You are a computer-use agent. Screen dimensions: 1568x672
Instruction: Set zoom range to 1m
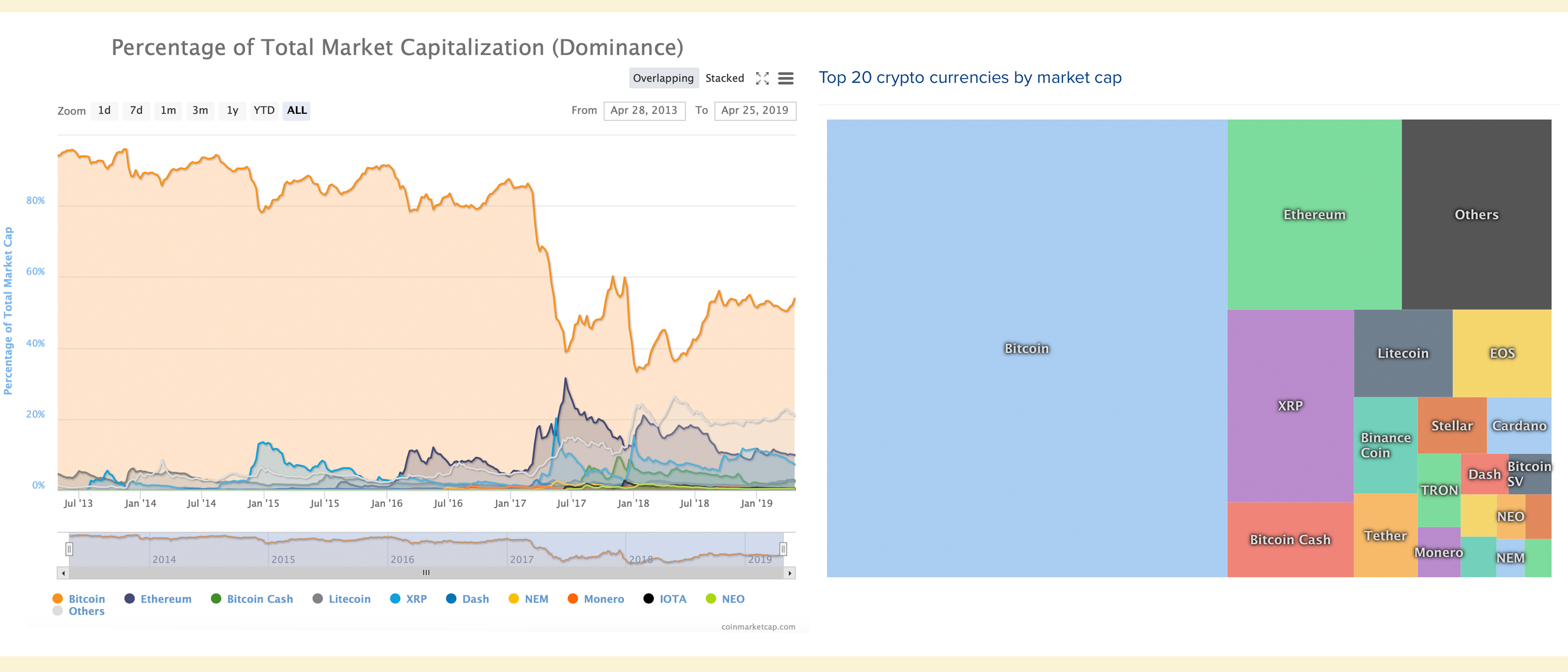(x=168, y=111)
